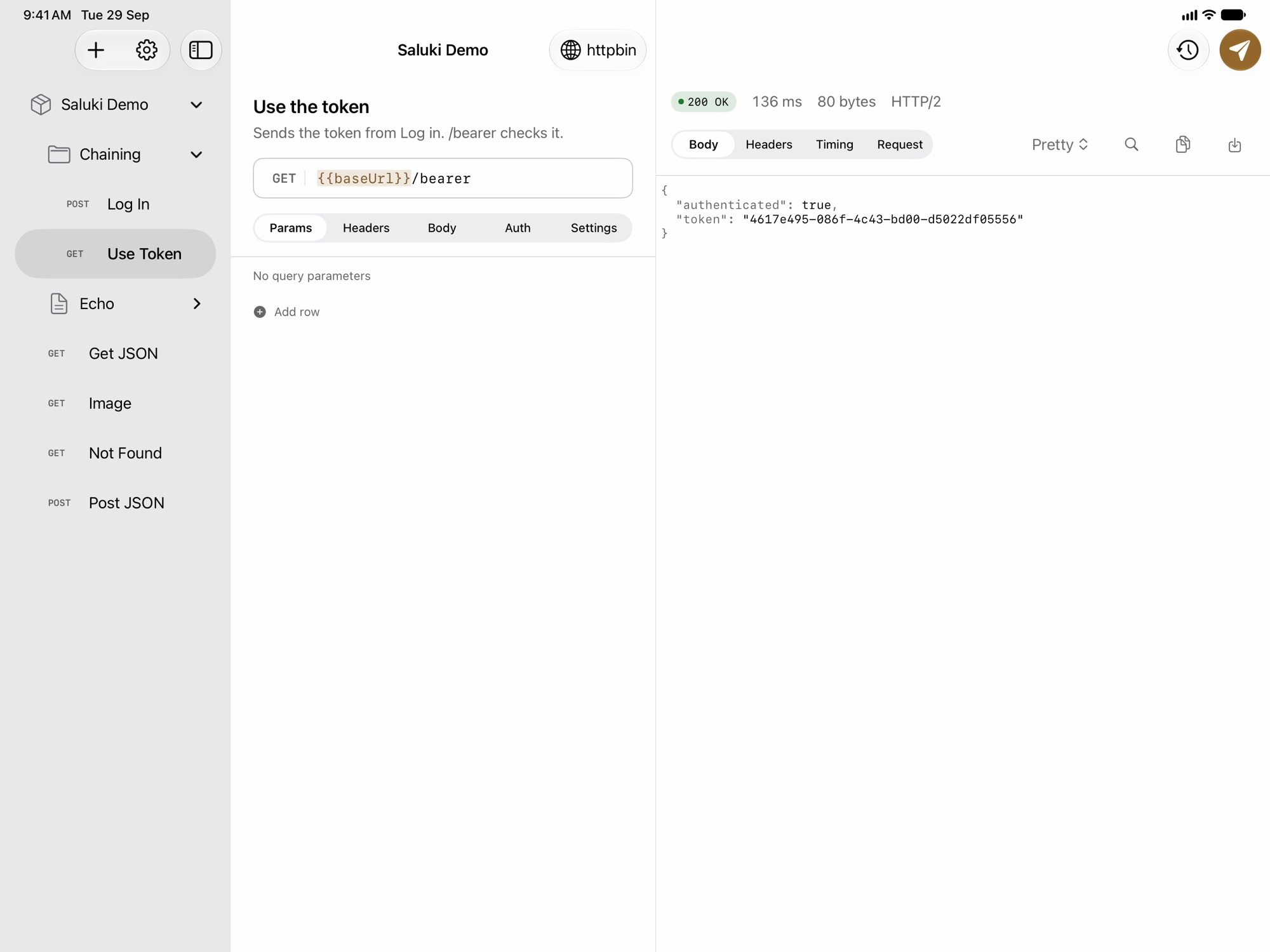Switch to the request Headers tab beside Params
This screenshot has height=952, width=1270.
point(366,228)
